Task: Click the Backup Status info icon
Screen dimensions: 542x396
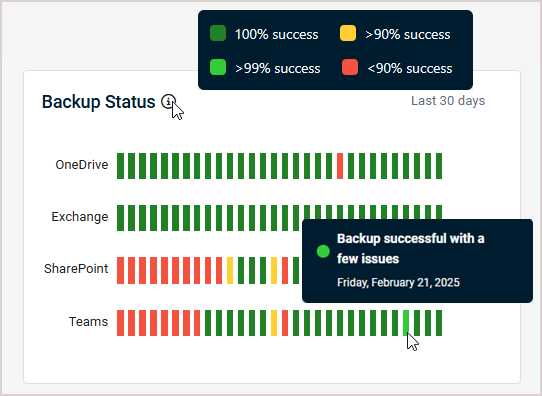Action: [x=168, y=102]
